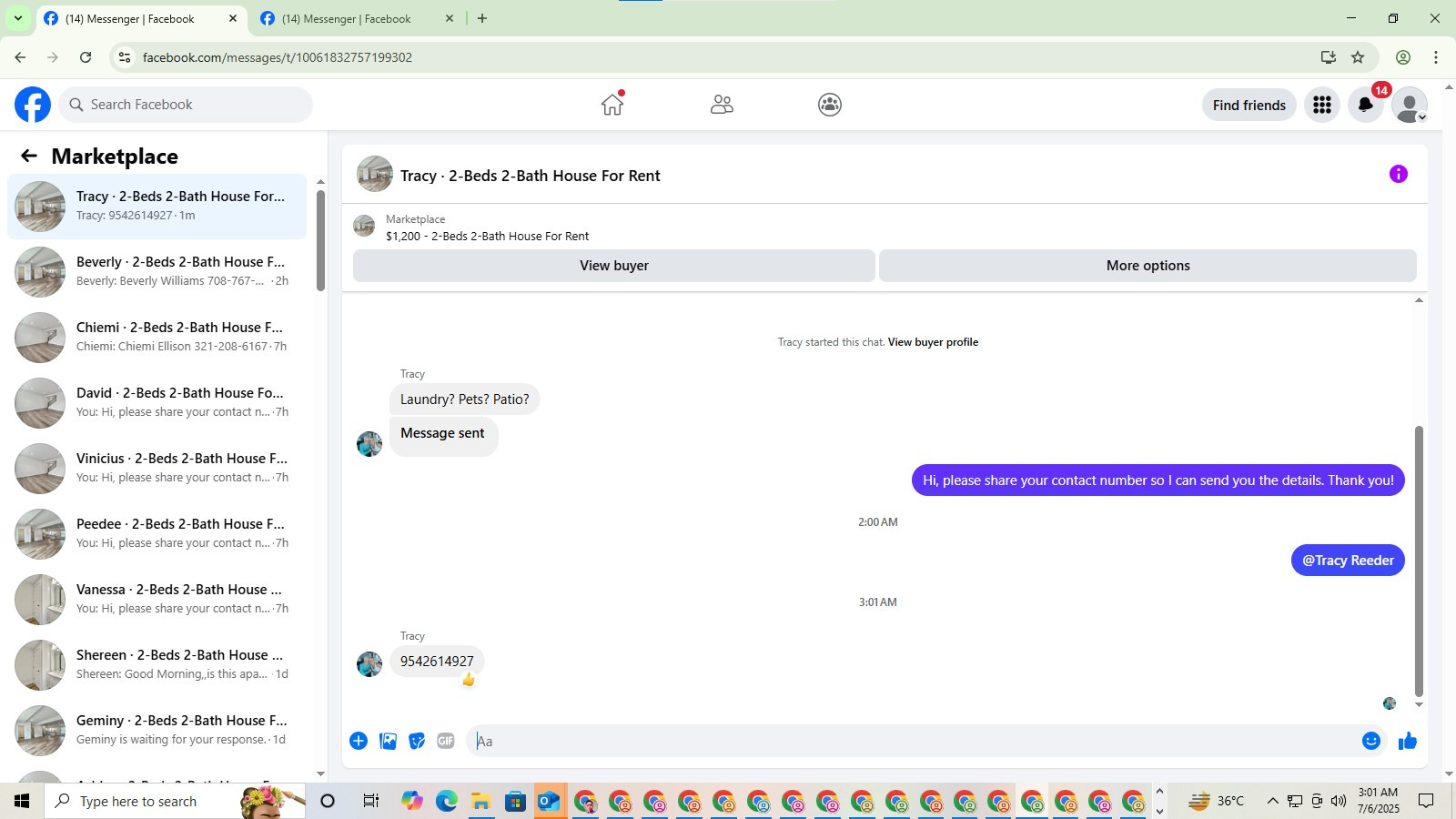Open Beverly's conversation in the list
Screen dimensions: 1456x819
(157, 271)
